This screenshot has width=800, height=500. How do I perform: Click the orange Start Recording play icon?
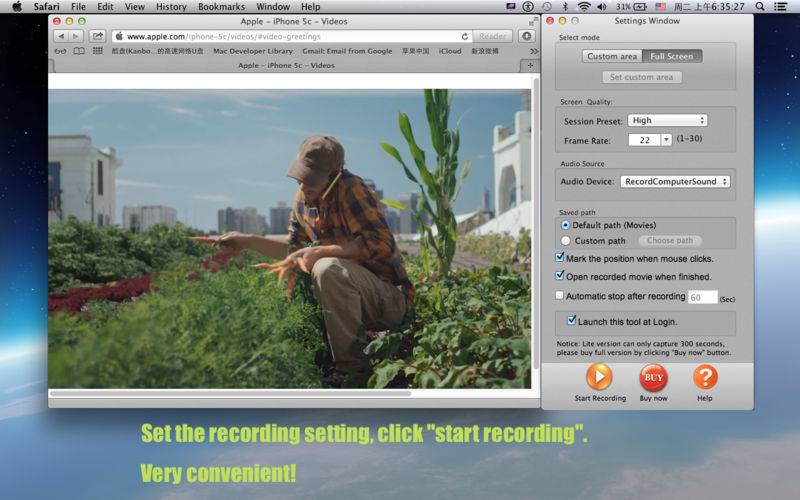coord(599,377)
